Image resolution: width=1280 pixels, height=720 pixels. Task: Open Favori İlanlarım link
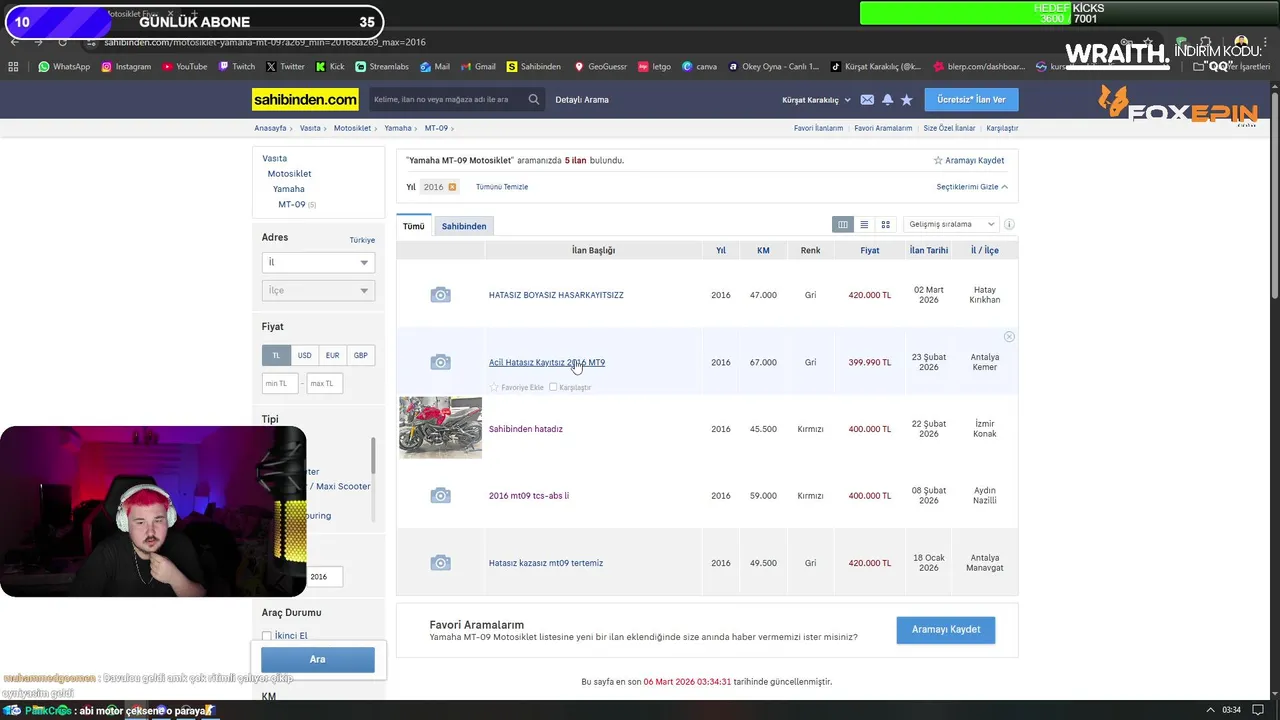point(818,128)
